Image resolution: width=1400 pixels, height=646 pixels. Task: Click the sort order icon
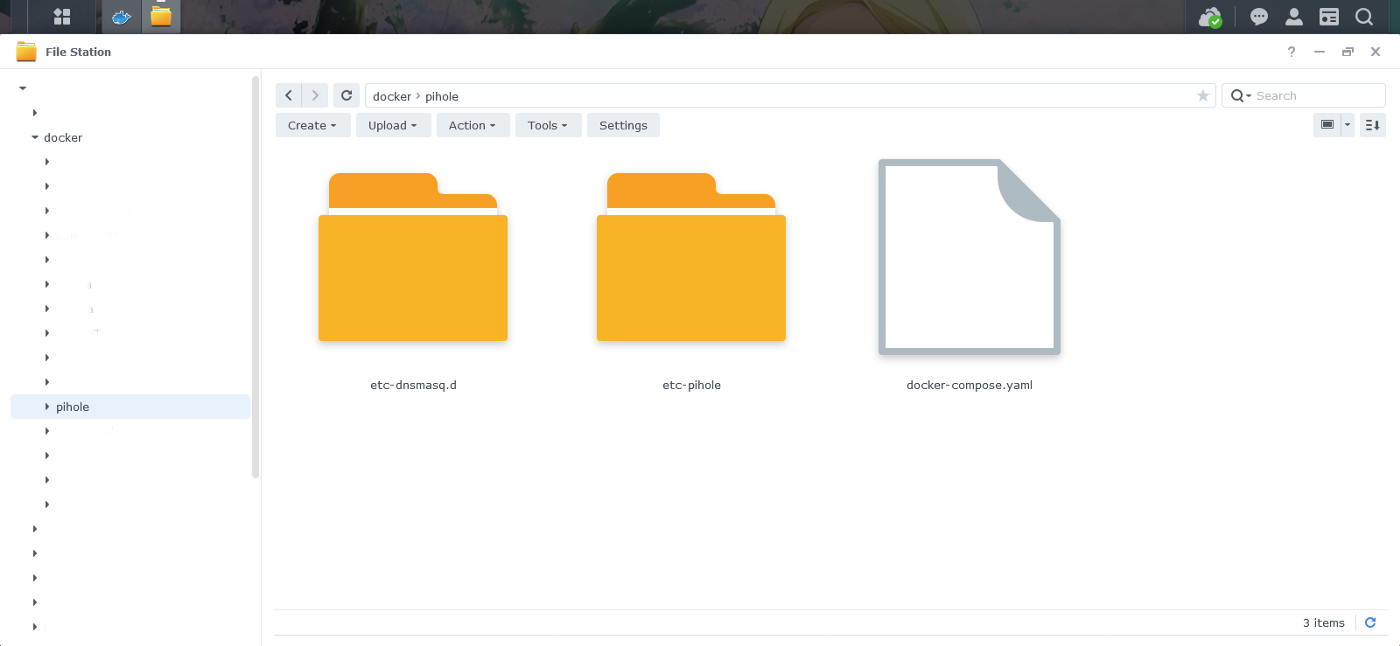1373,125
